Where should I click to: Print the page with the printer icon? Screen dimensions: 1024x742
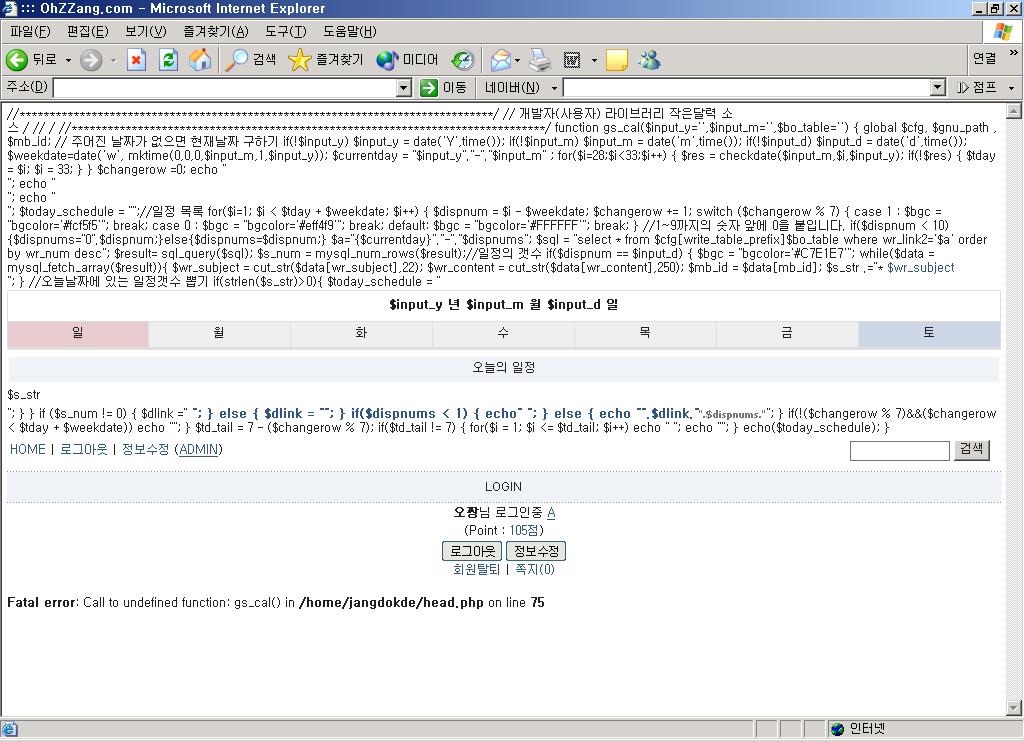pos(540,60)
